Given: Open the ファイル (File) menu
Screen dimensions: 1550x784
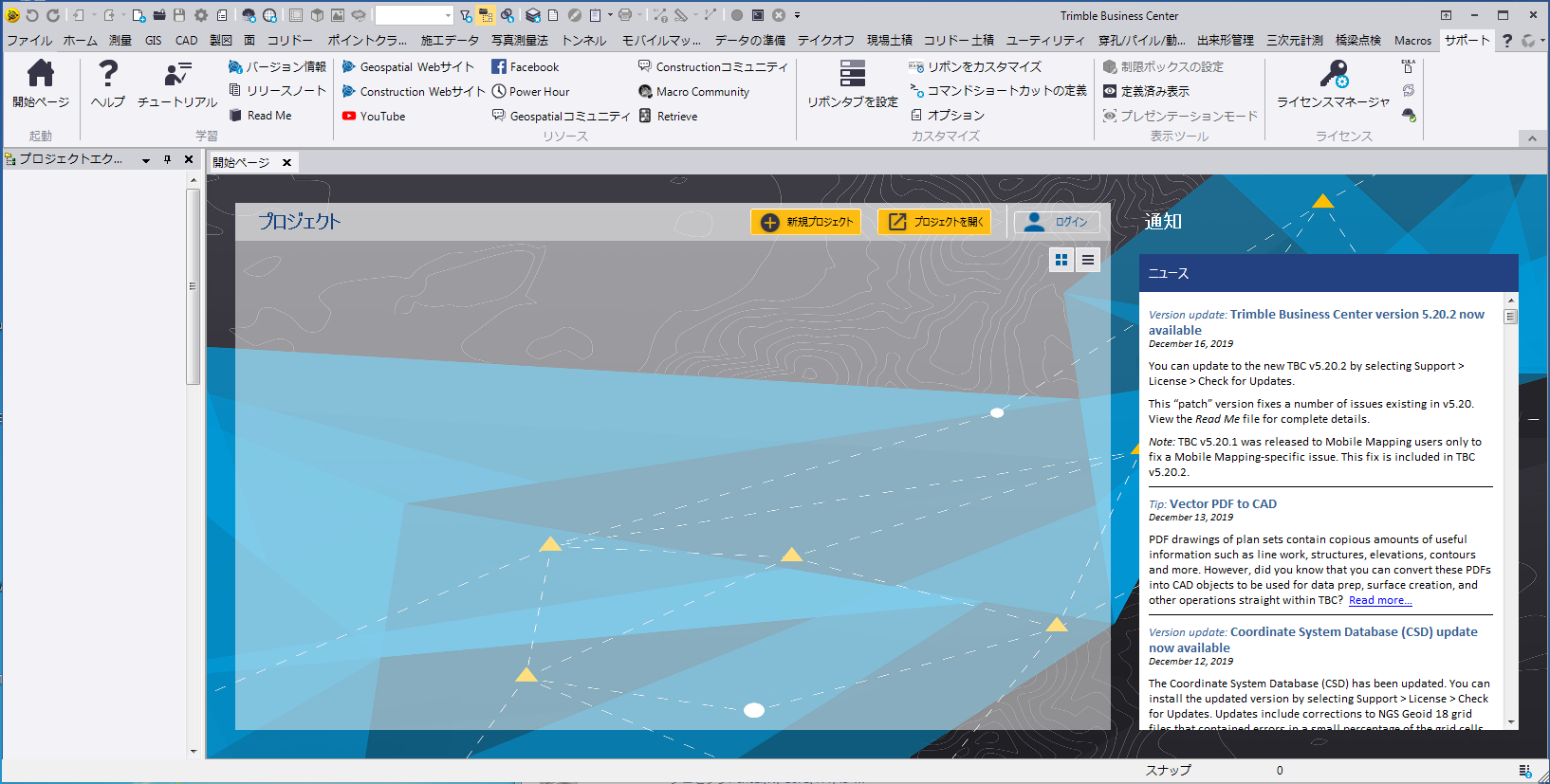Looking at the screenshot, I should pyautogui.click(x=29, y=40).
